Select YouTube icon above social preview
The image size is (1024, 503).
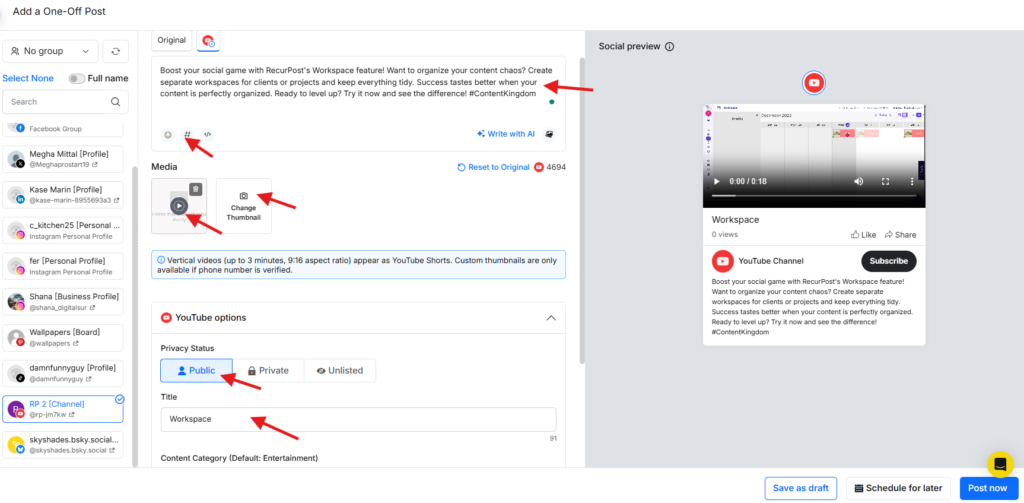814,83
